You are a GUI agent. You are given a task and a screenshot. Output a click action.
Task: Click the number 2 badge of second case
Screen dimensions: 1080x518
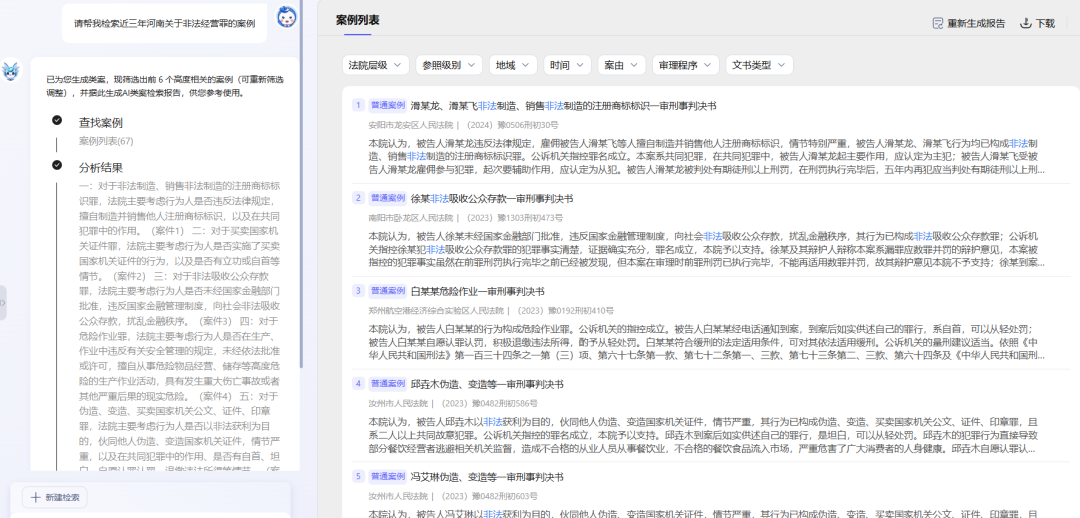pyautogui.click(x=358, y=198)
